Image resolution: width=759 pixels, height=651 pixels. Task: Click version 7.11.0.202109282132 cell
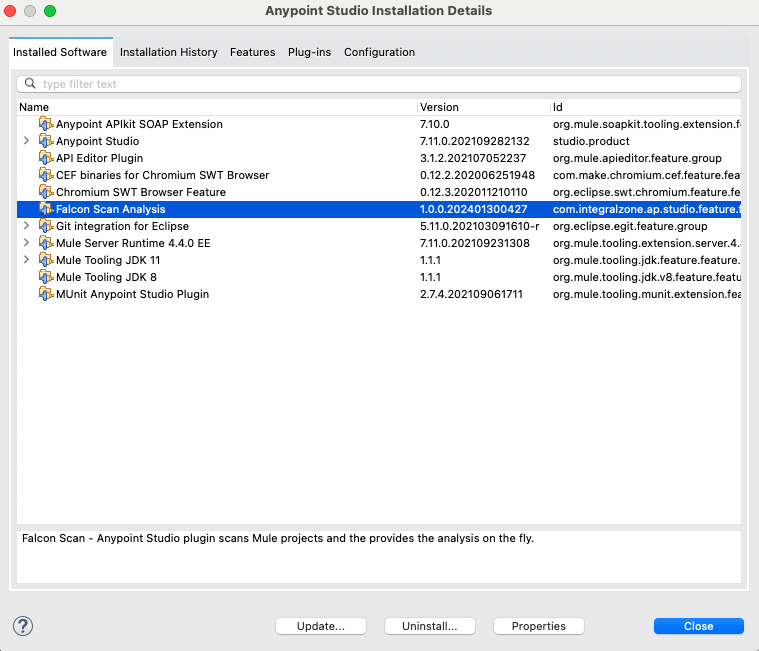coord(474,141)
